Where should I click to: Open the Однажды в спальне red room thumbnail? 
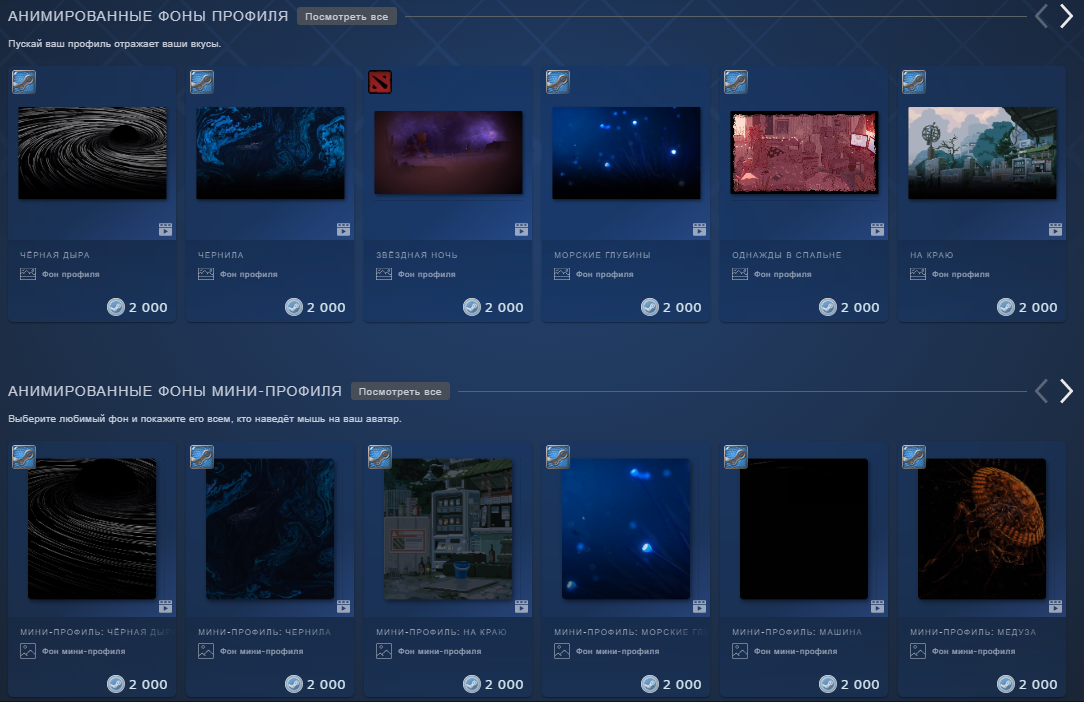[x=805, y=153]
